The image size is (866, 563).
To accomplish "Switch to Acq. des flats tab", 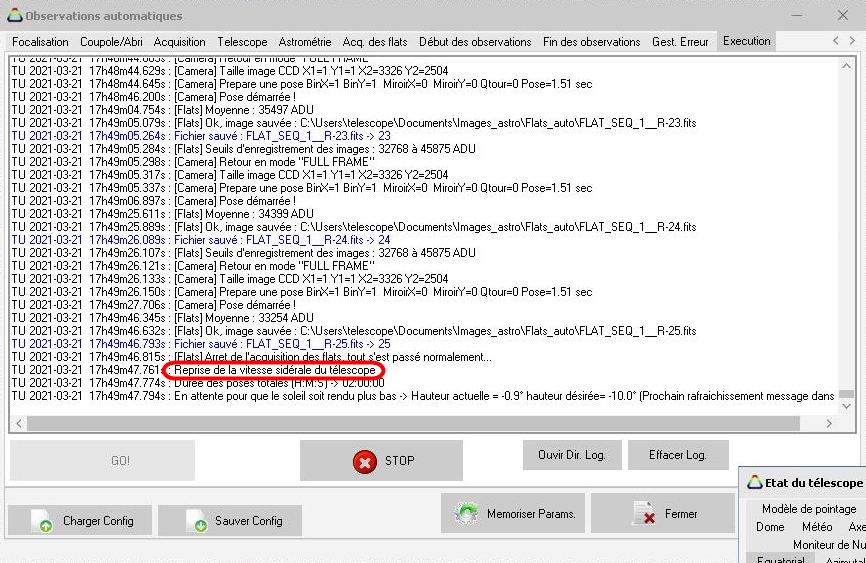I will [x=375, y=42].
